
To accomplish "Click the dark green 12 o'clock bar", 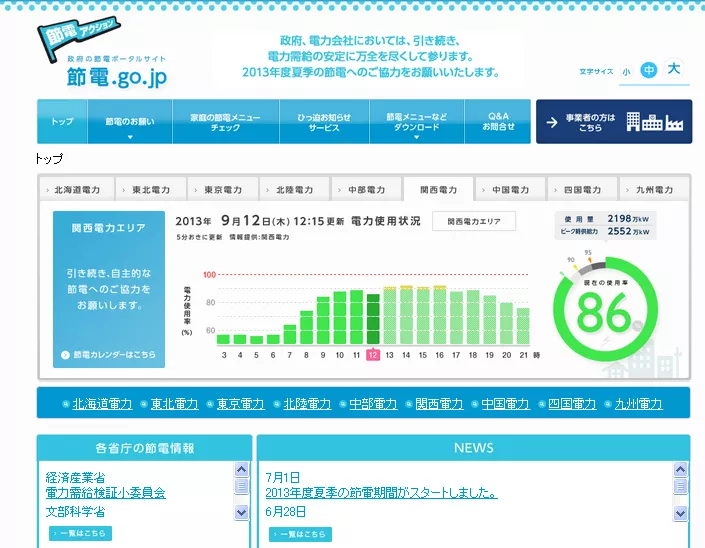I will [373, 319].
